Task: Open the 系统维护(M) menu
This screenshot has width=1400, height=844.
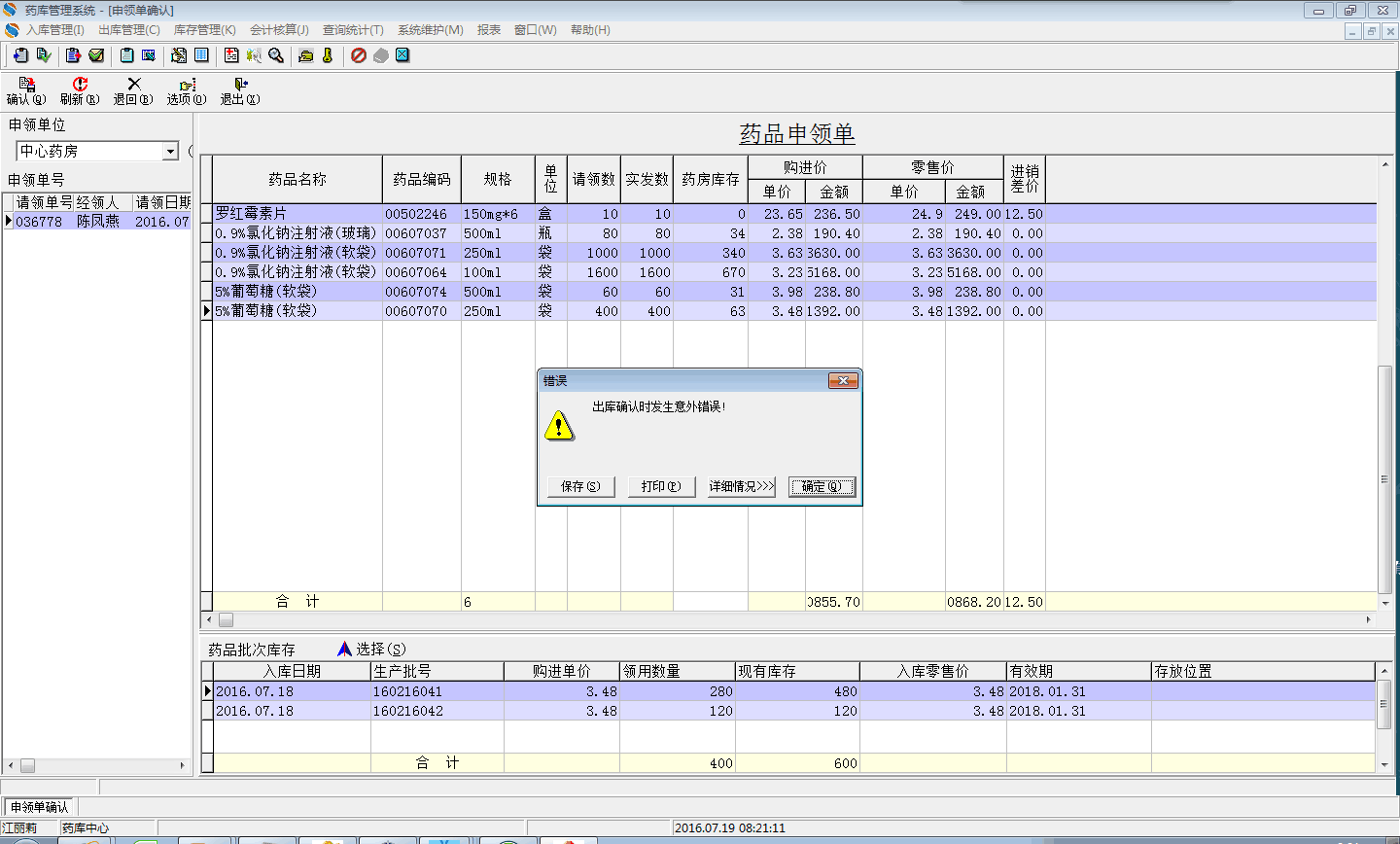Action: point(430,30)
